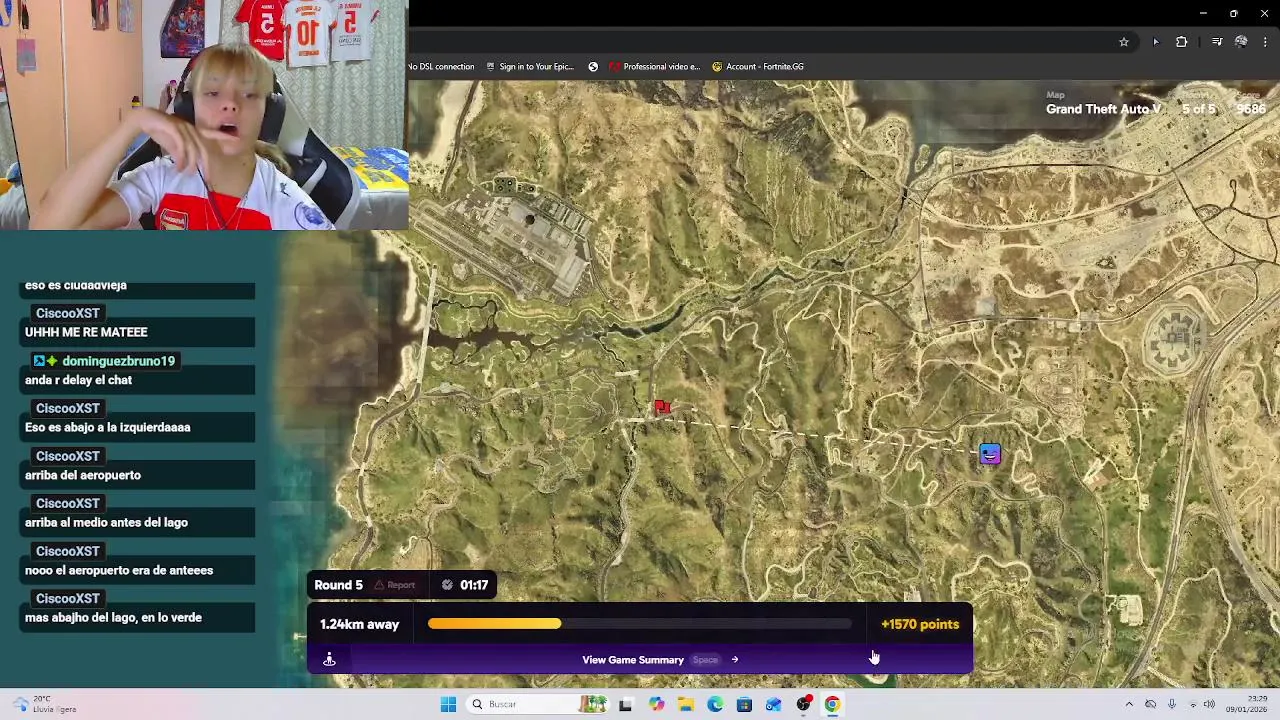The image size is (1280, 720).
Task: Click the +1570 points label
Action: [920, 624]
